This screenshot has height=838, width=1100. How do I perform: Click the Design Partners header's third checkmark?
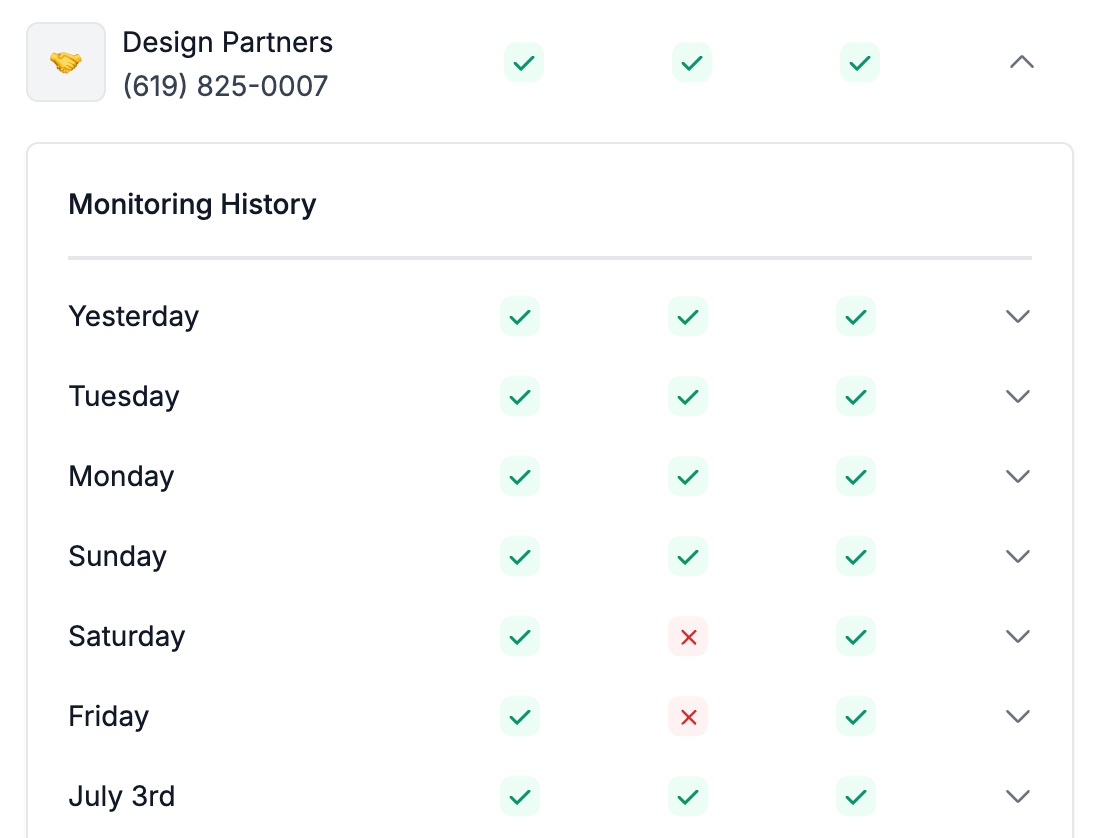click(x=860, y=62)
